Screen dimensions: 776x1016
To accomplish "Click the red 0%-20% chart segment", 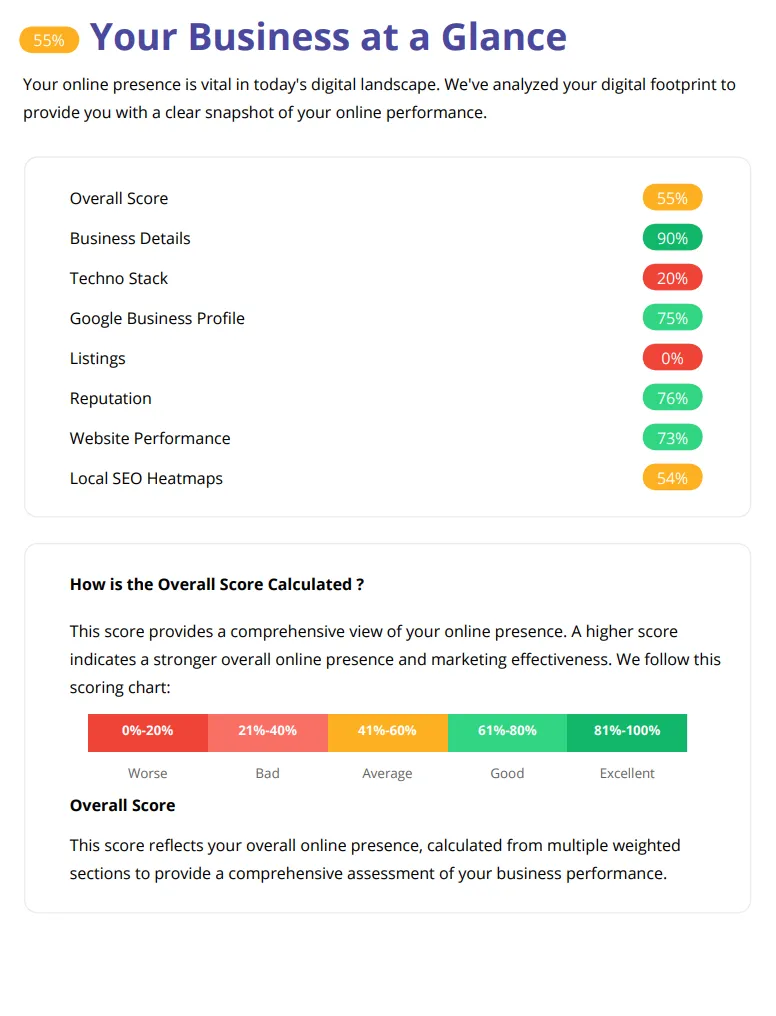I will [x=148, y=733].
